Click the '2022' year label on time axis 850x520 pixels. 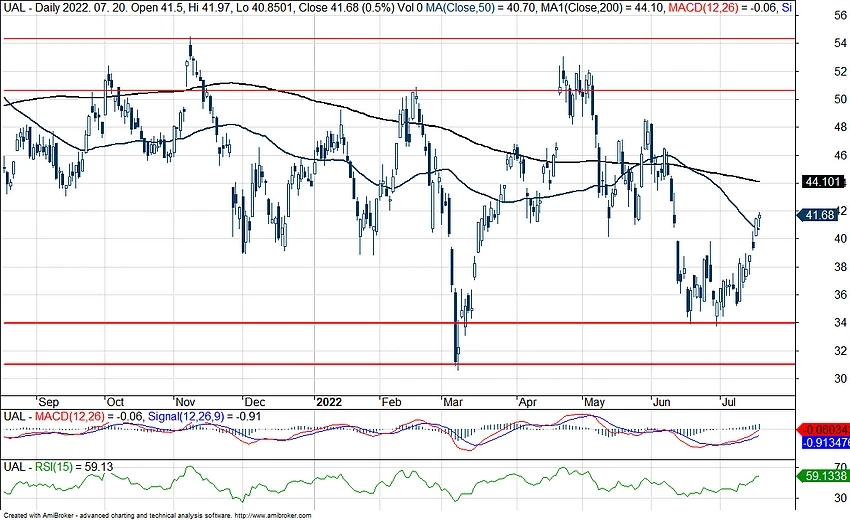click(x=329, y=402)
